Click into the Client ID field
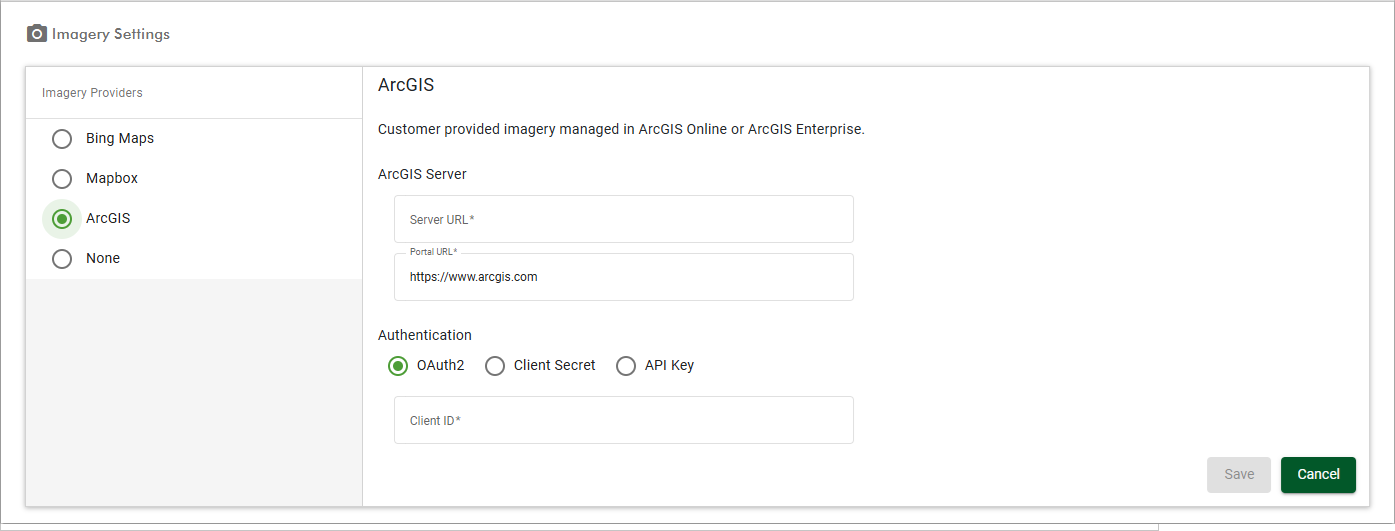 pos(624,420)
